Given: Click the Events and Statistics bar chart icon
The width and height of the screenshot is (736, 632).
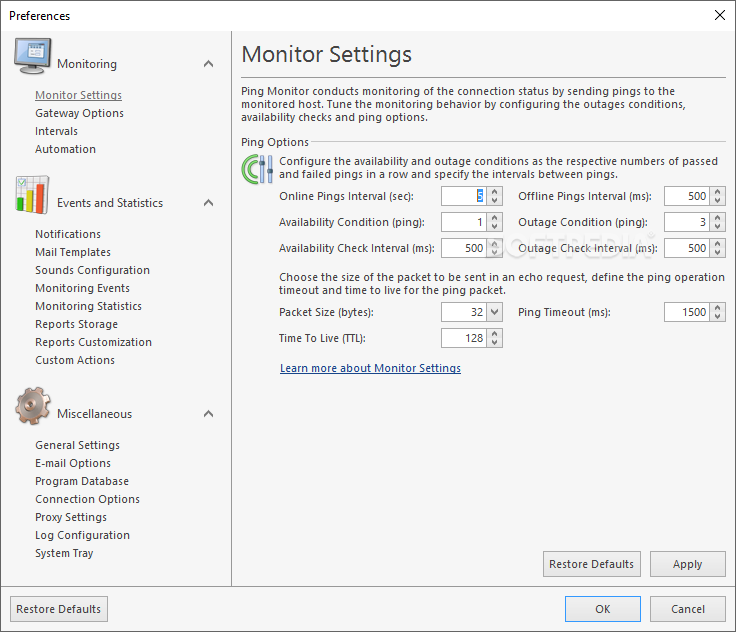Looking at the screenshot, I should (x=32, y=195).
